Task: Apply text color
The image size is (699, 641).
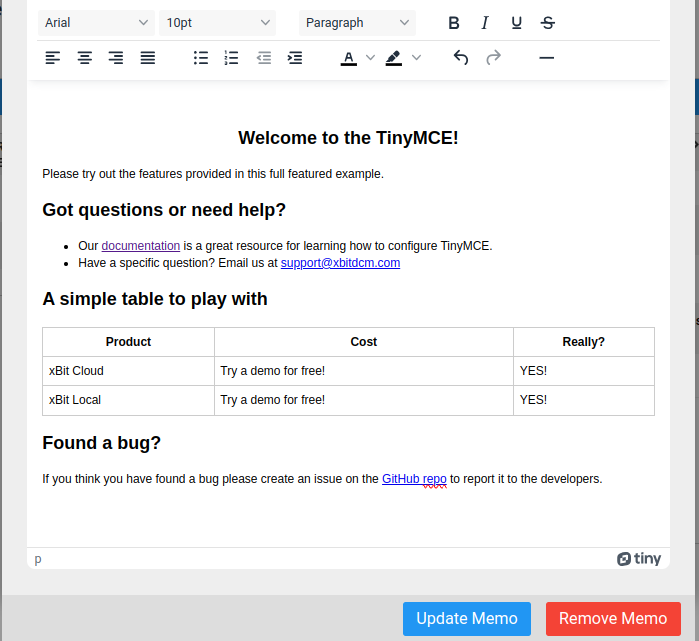Action: pyautogui.click(x=349, y=58)
